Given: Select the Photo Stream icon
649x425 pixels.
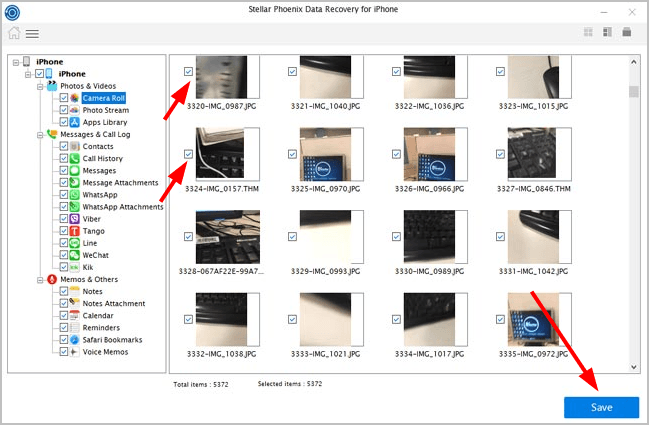Looking at the screenshot, I should [x=75, y=110].
